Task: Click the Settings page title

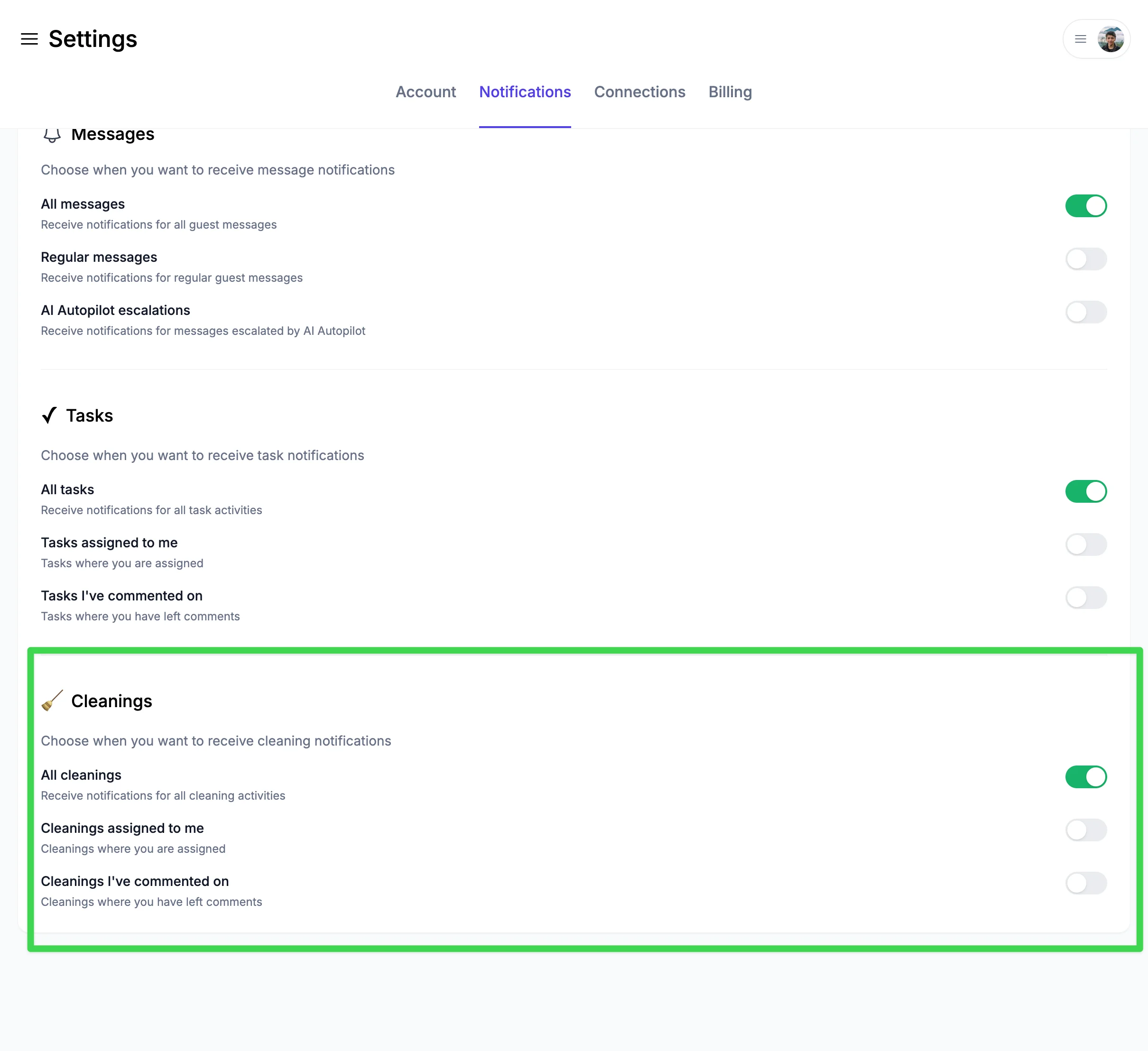Action: click(x=93, y=39)
